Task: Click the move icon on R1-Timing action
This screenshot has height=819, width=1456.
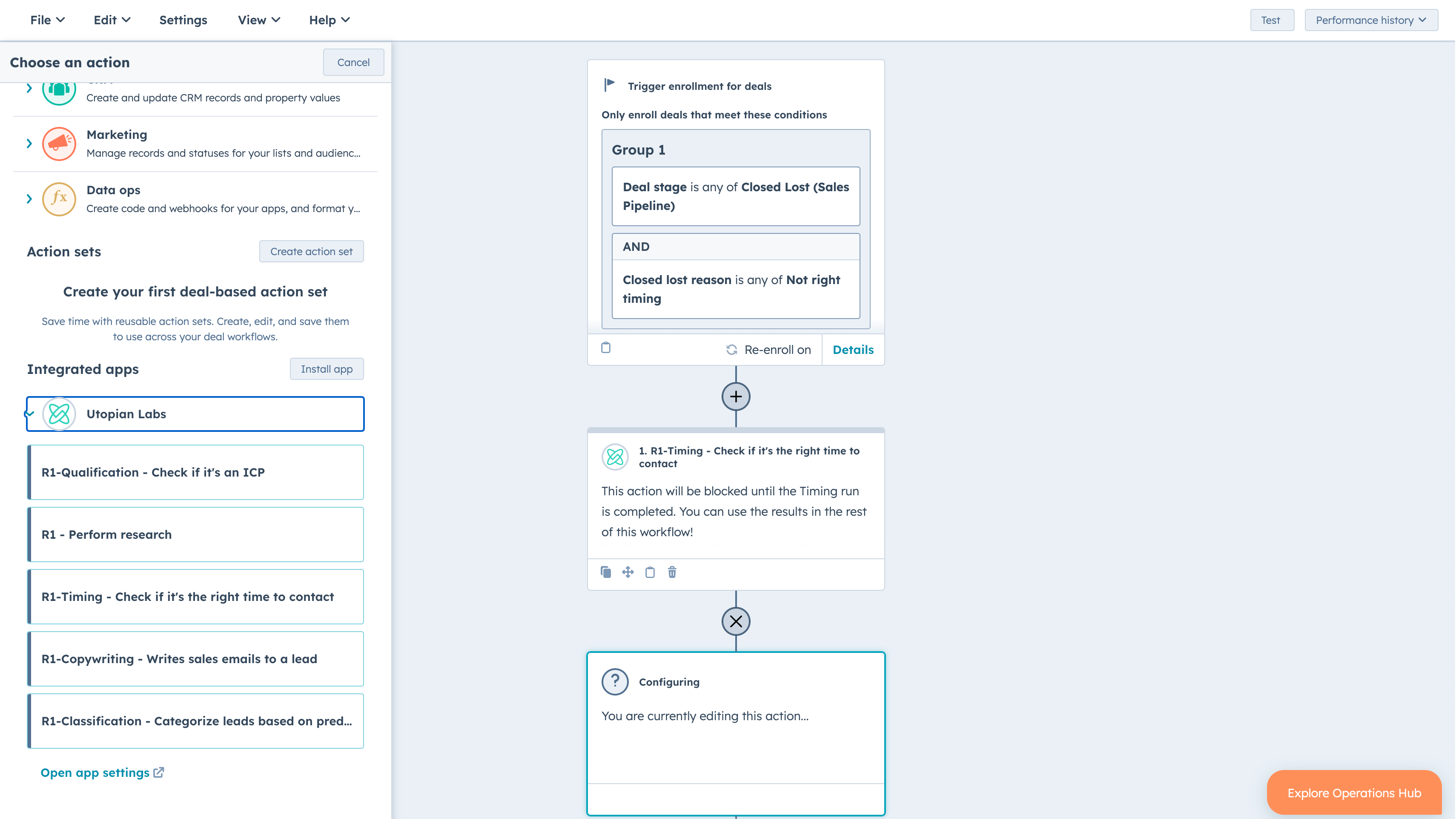Action: click(x=628, y=572)
